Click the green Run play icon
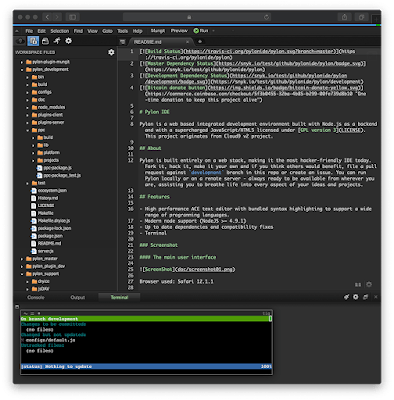The width and height of the screenshot is (394, 400). coord(196,31)
